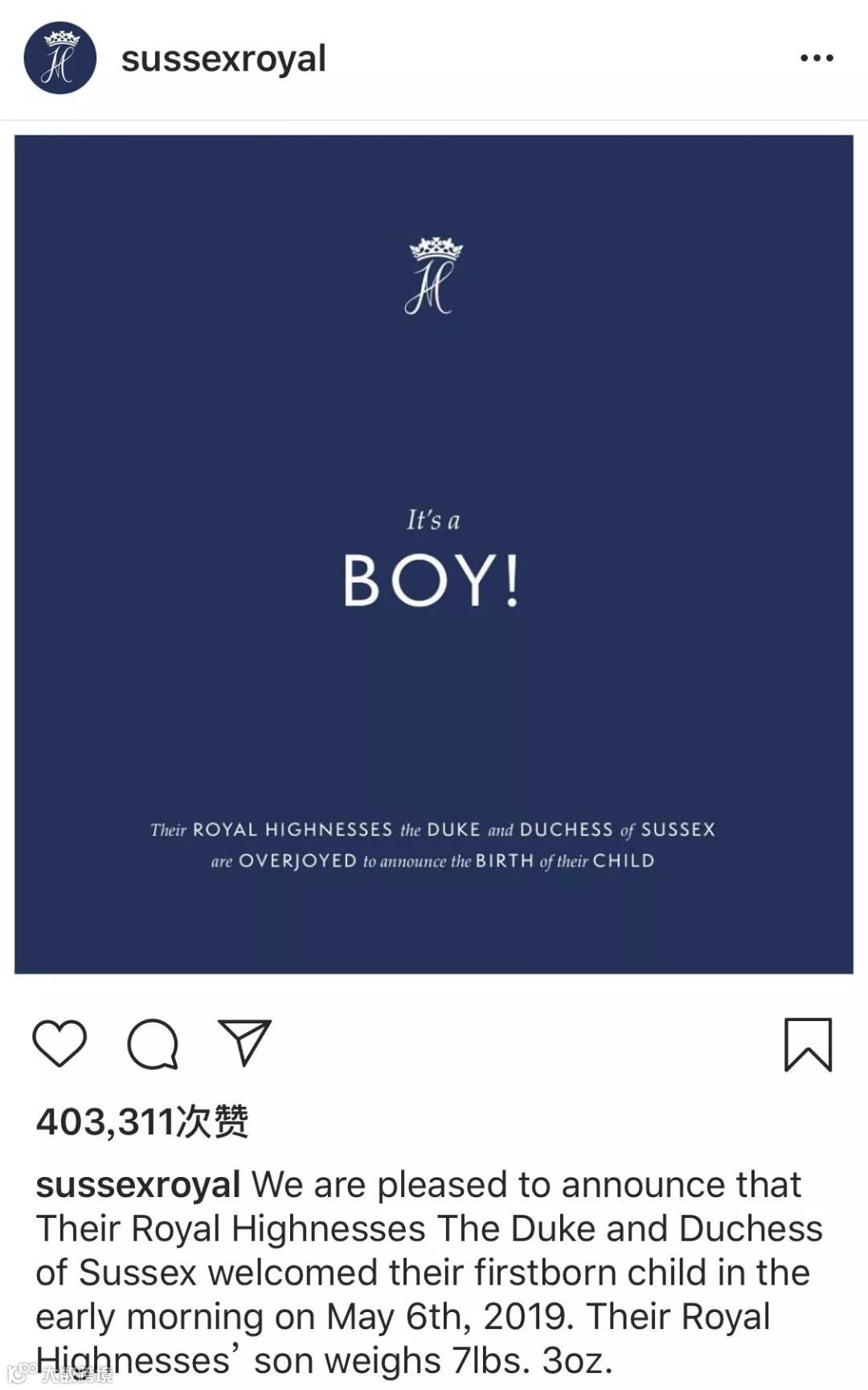This screenshot has width=868, height=1390.
Task: Tap the "7lbs. 3oz." text in the caption
Action: [x=532, y=1361]
